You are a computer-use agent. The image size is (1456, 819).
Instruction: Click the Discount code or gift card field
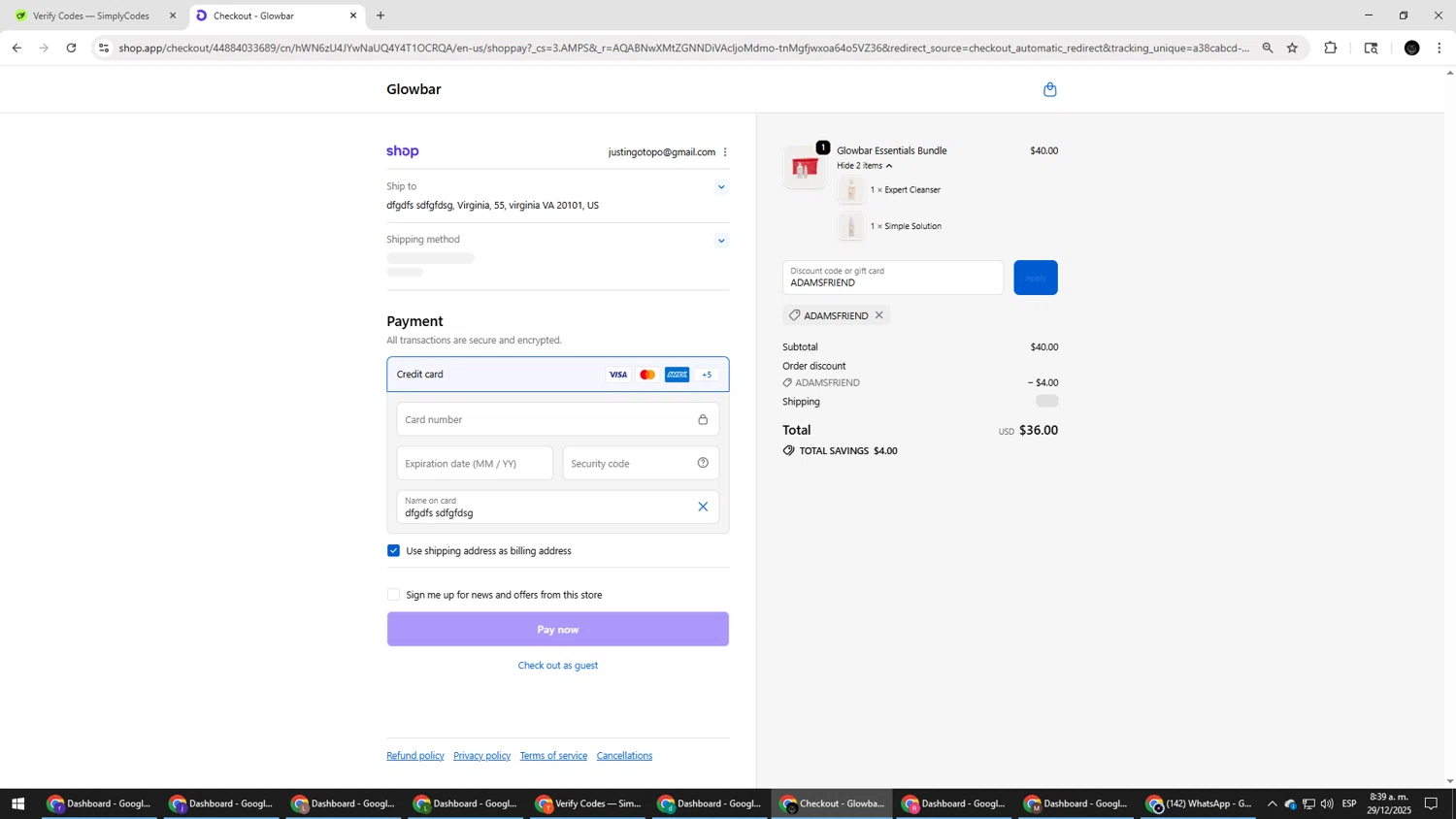point(893,278)
